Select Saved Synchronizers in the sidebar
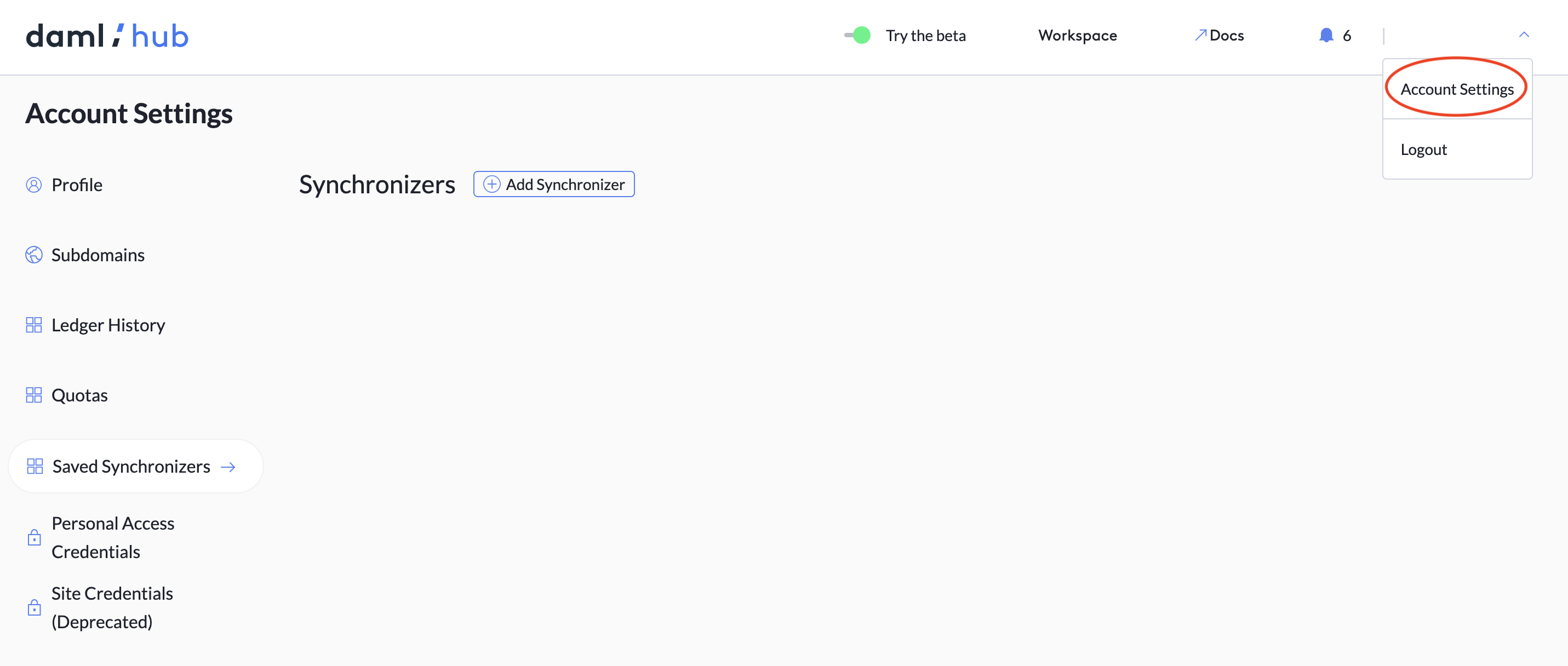The width and height of the screenshot is (1568, 666). (x=131, y=466)
